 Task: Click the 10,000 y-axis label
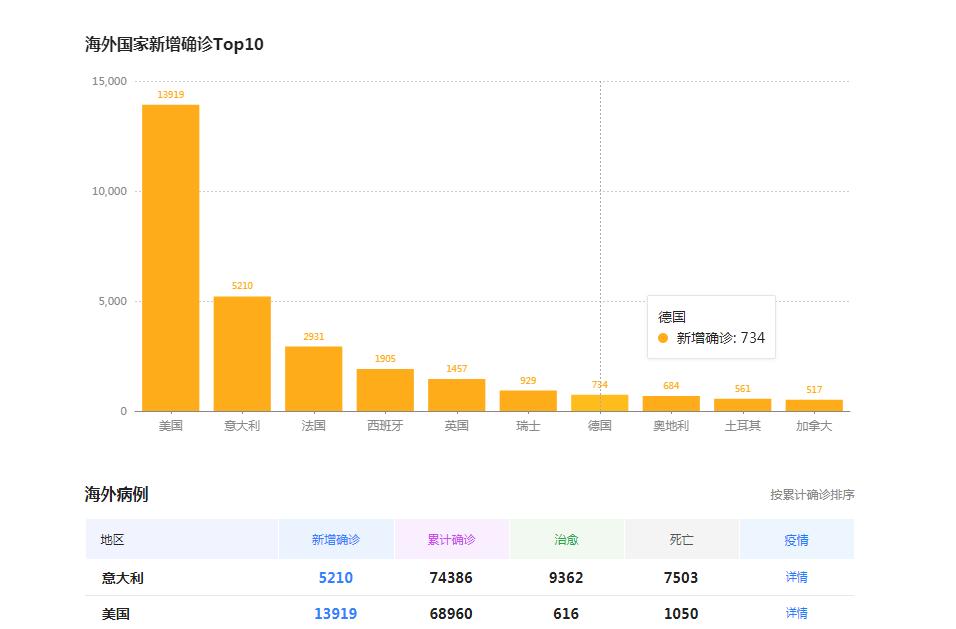pyautogui.click(x=110, y=191)
